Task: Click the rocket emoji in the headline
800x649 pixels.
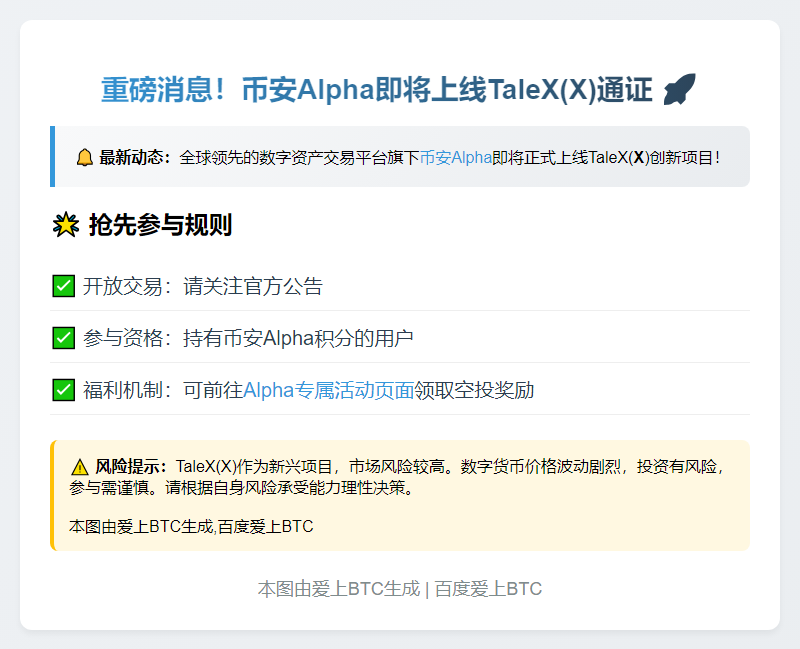Action: coord(680,89)
